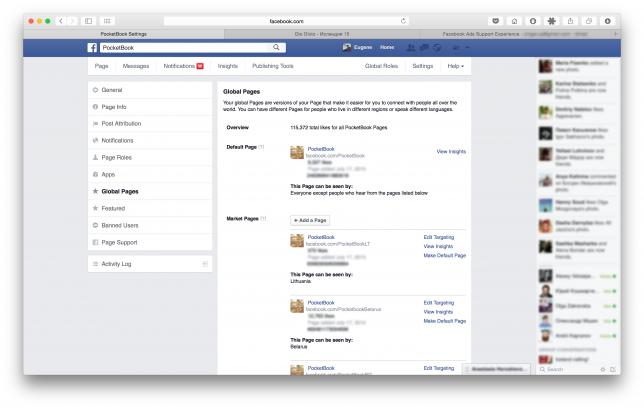Select Page Support in sidebar

point(150,242)
